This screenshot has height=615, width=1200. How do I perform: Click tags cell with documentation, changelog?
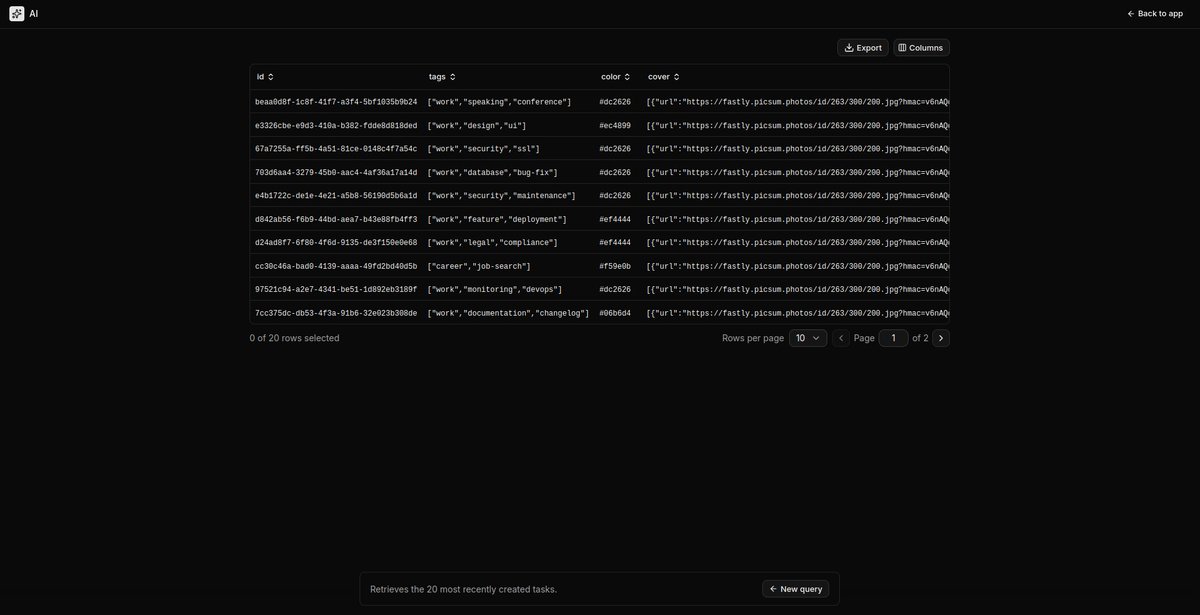(x=508, y=314)
